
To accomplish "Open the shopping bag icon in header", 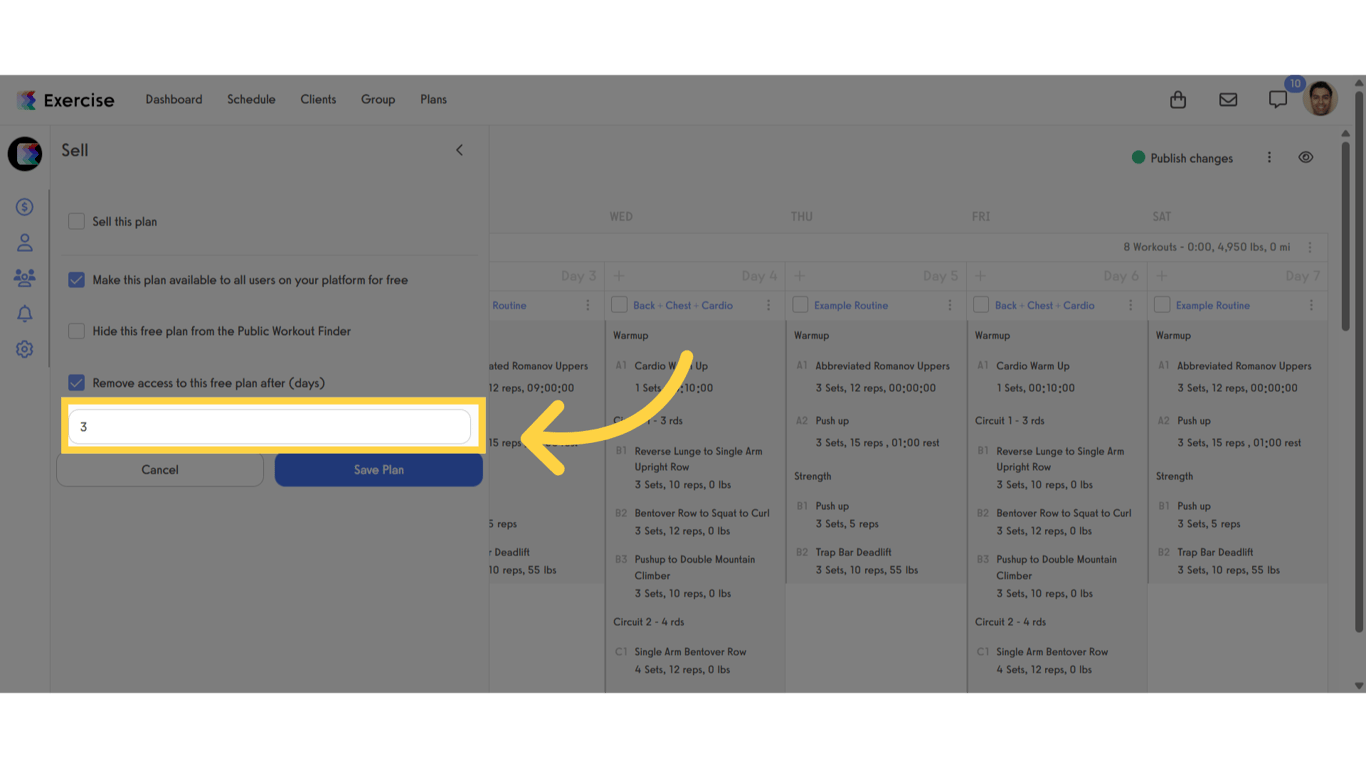I will 1178,99.
